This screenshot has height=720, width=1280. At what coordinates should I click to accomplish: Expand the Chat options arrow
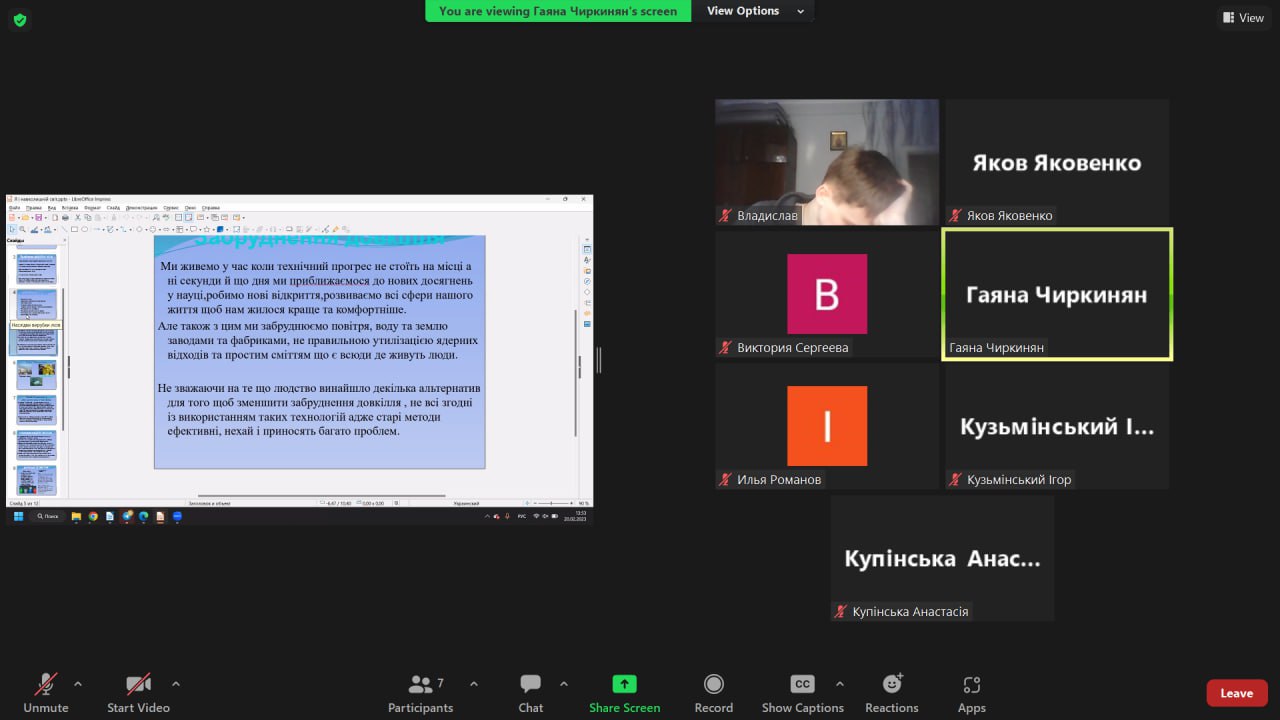pos(564,684)
